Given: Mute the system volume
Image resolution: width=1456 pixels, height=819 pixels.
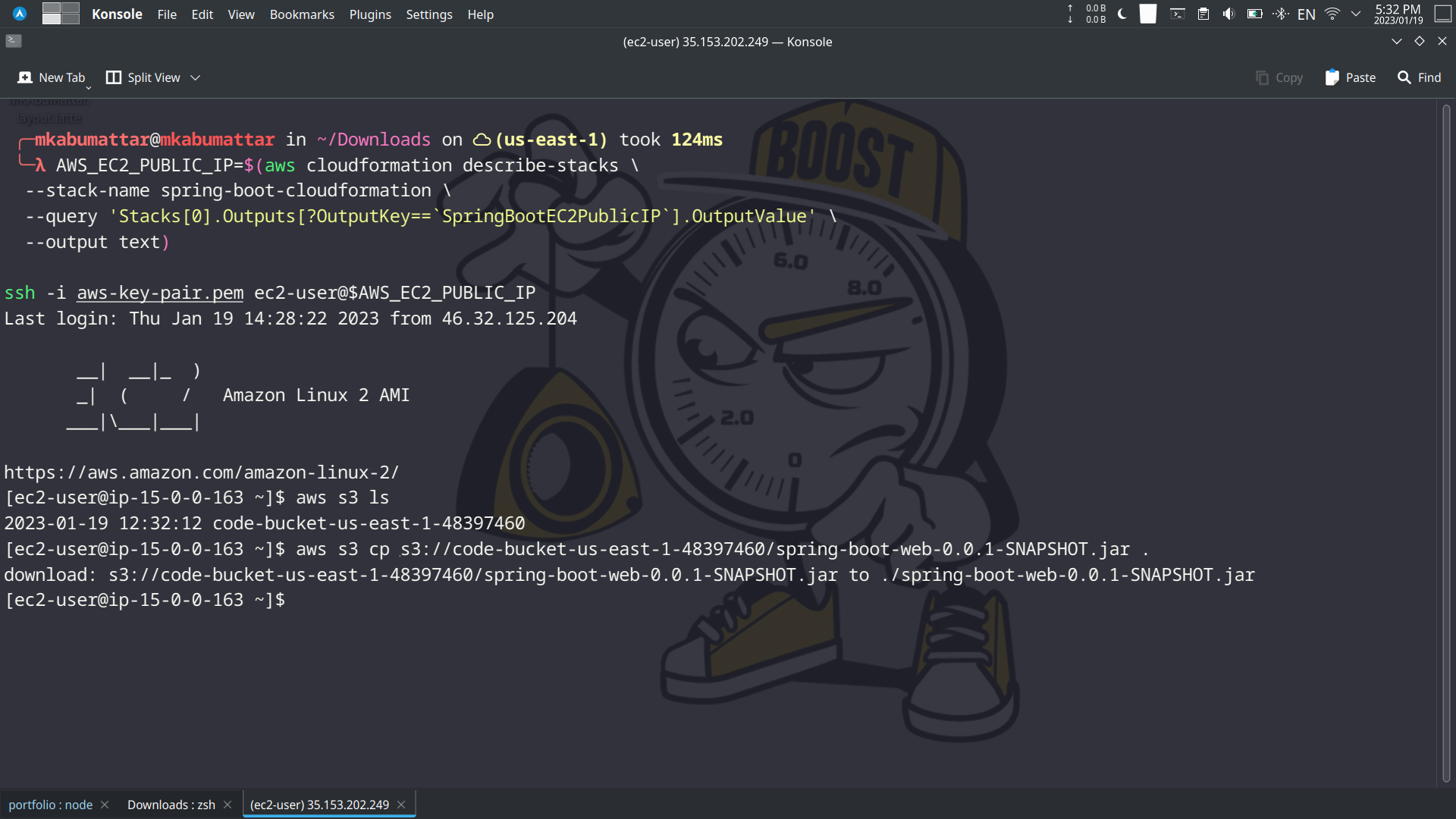Looking at the screenshot, I should click(x=1228, y=14).
